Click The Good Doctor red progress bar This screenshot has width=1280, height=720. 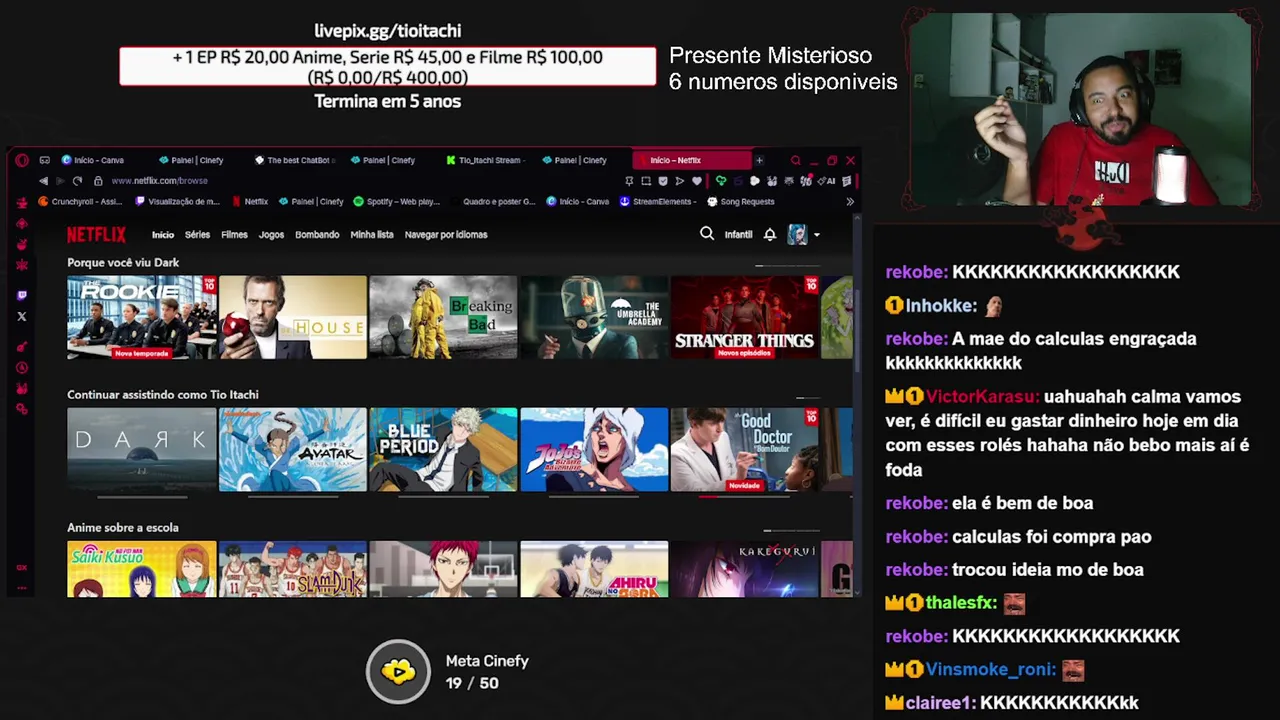tap(745, 495)
